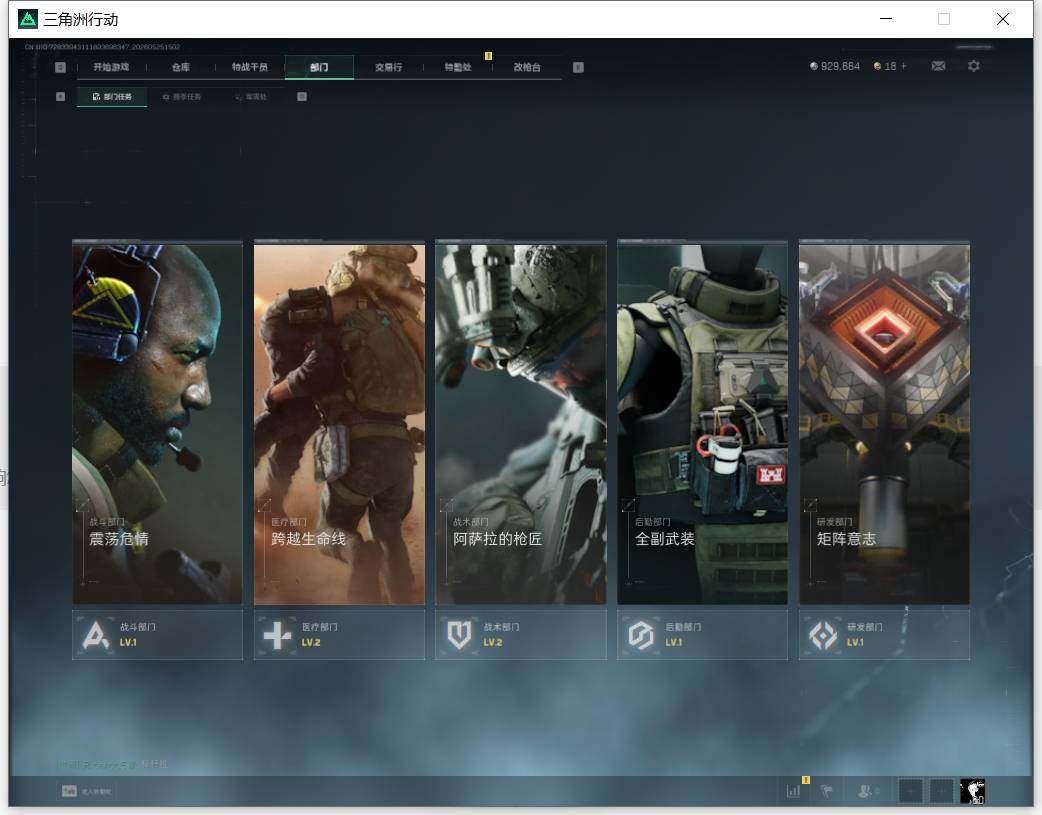Viewport: 1042px width, 815px height.
Task: Select the 部门 tab
Action: point(319,67)
